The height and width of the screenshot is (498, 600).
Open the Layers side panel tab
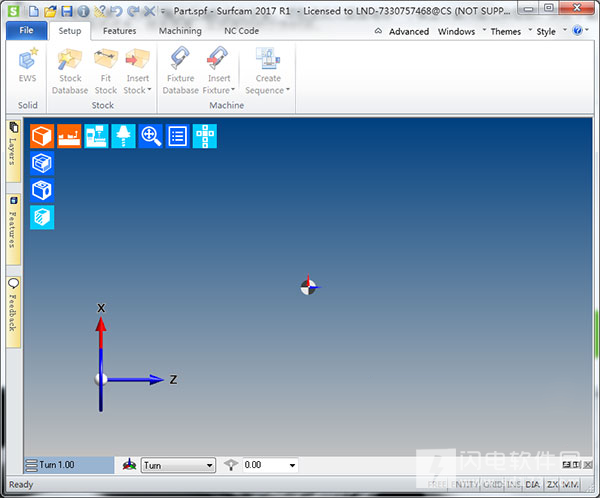point(13,151)
